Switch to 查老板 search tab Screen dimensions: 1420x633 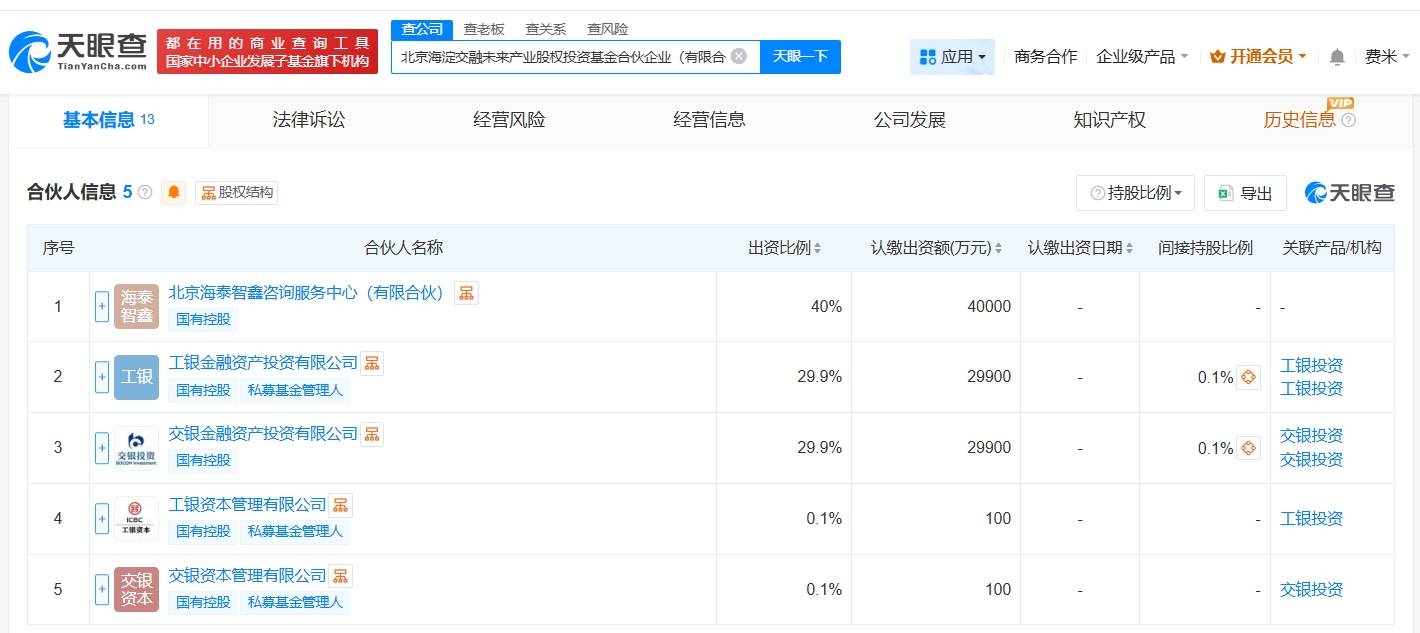pos(484,29)
